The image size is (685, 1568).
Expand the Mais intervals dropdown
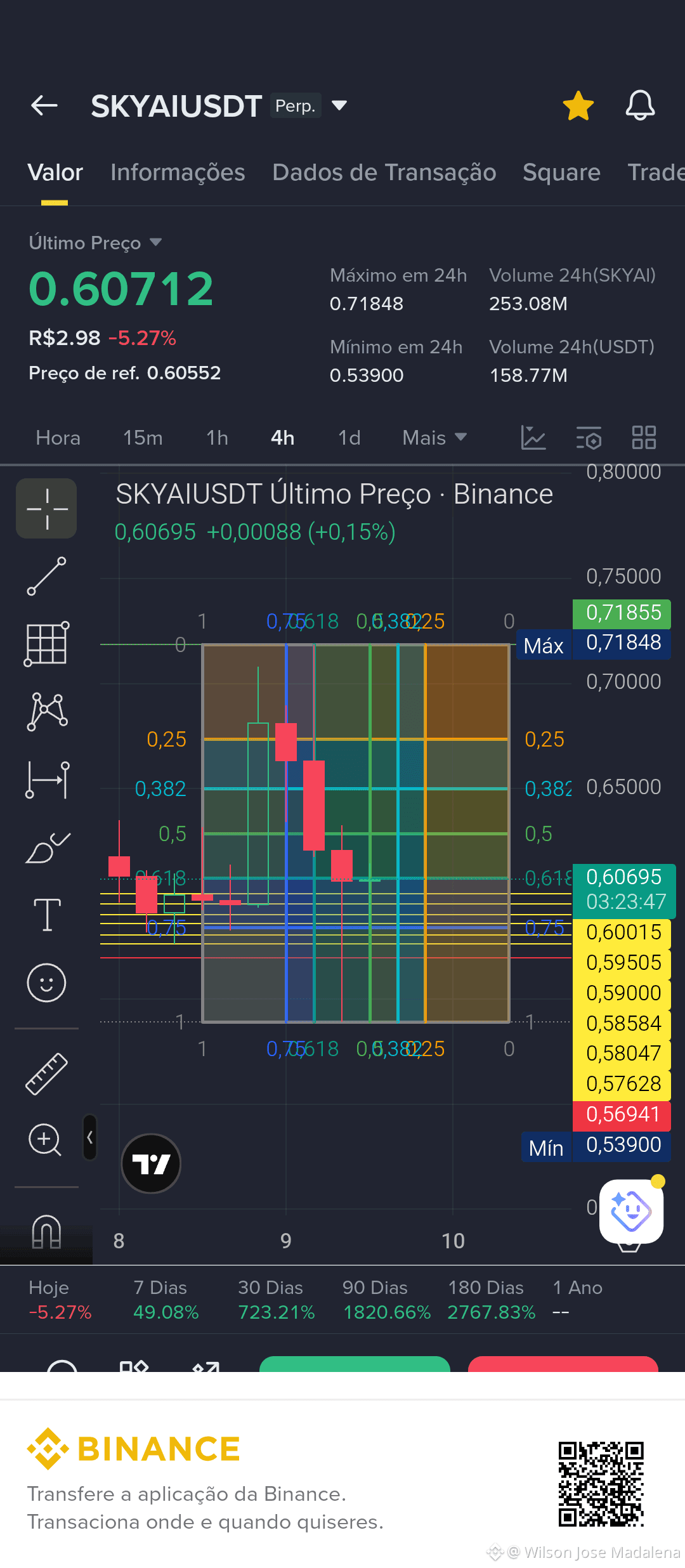(x=434, y=438)
